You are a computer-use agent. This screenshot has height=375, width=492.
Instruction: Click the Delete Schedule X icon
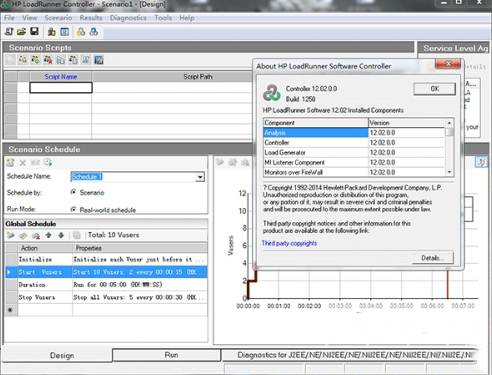click(23, 163)
